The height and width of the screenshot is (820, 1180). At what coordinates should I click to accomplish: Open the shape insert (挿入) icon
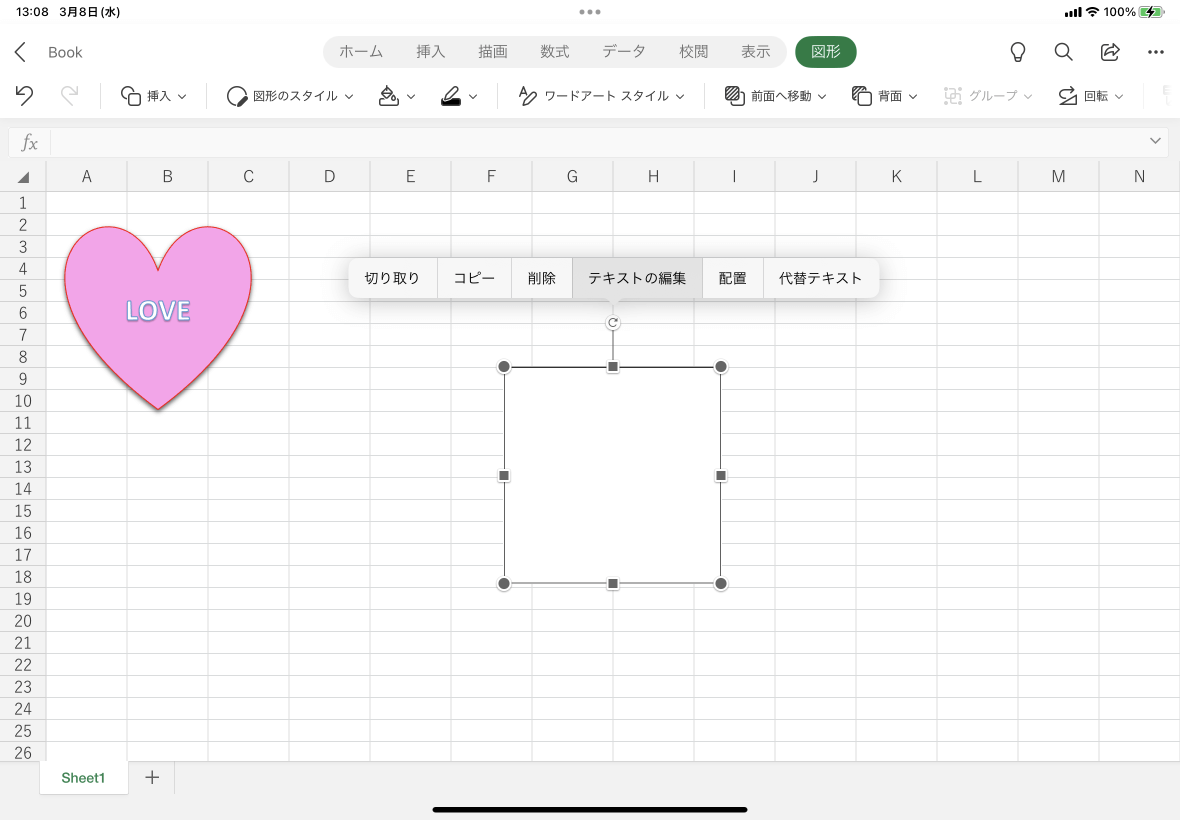(131, 96)
